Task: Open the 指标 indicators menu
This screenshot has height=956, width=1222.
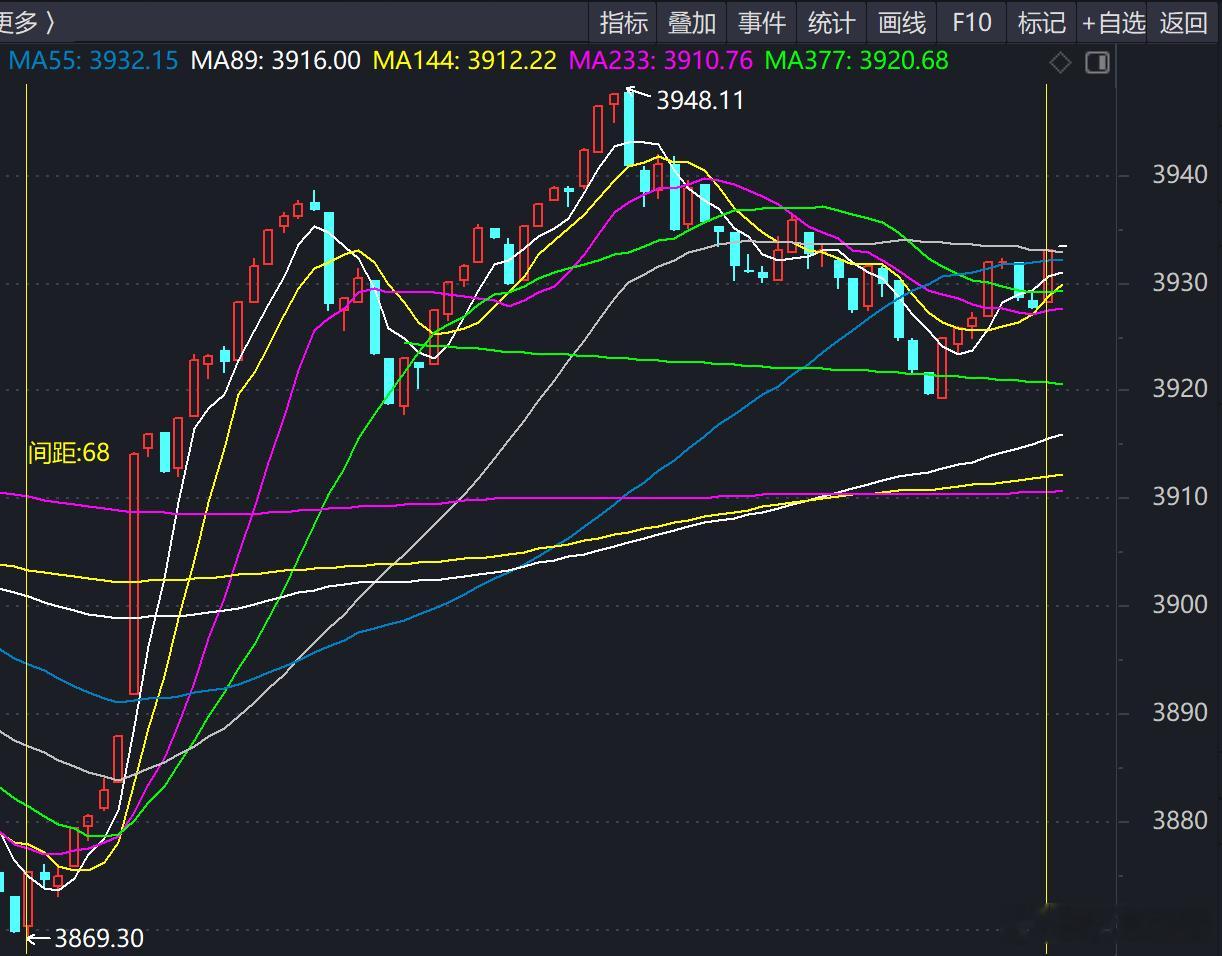Action: 624,22
